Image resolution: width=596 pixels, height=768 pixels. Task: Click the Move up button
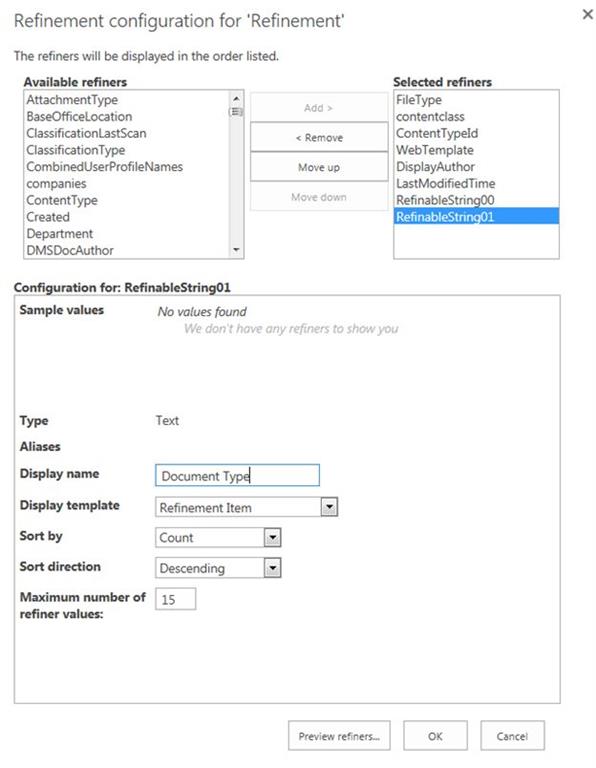[319, 168]
